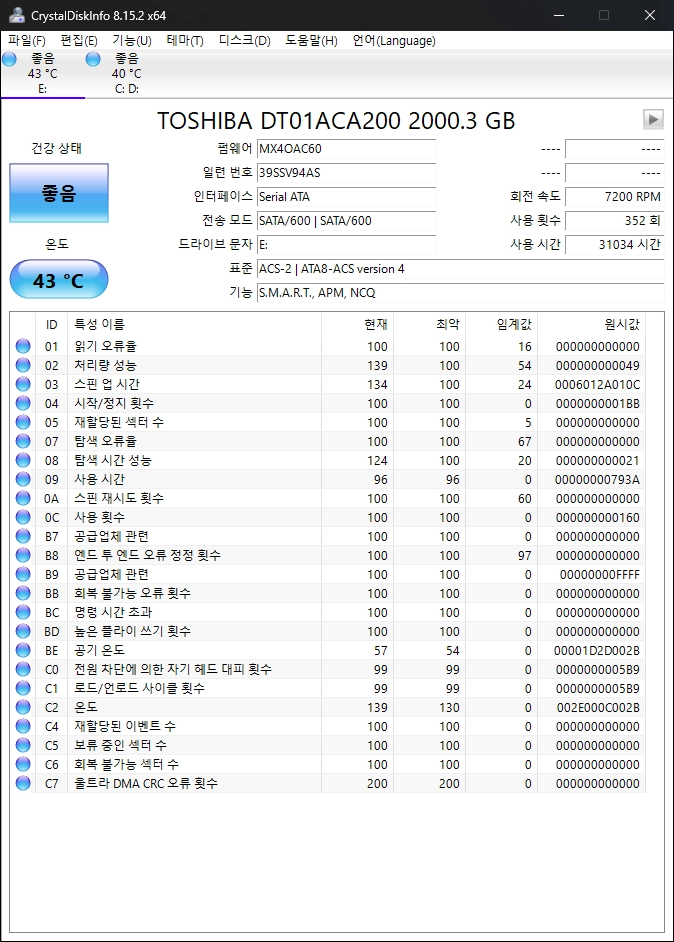The width and height of the screenshot is (674, 942).
Task: Click status orb of row 0A 스핀 재시도 횟수
Action: pos(23,498)
